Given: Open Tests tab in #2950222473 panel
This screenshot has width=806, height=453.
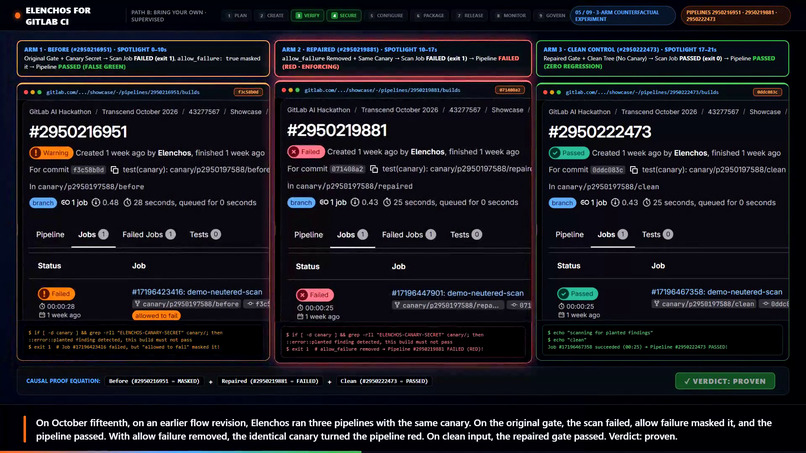Looking at the screenshot, I should [x=657, y=234].
